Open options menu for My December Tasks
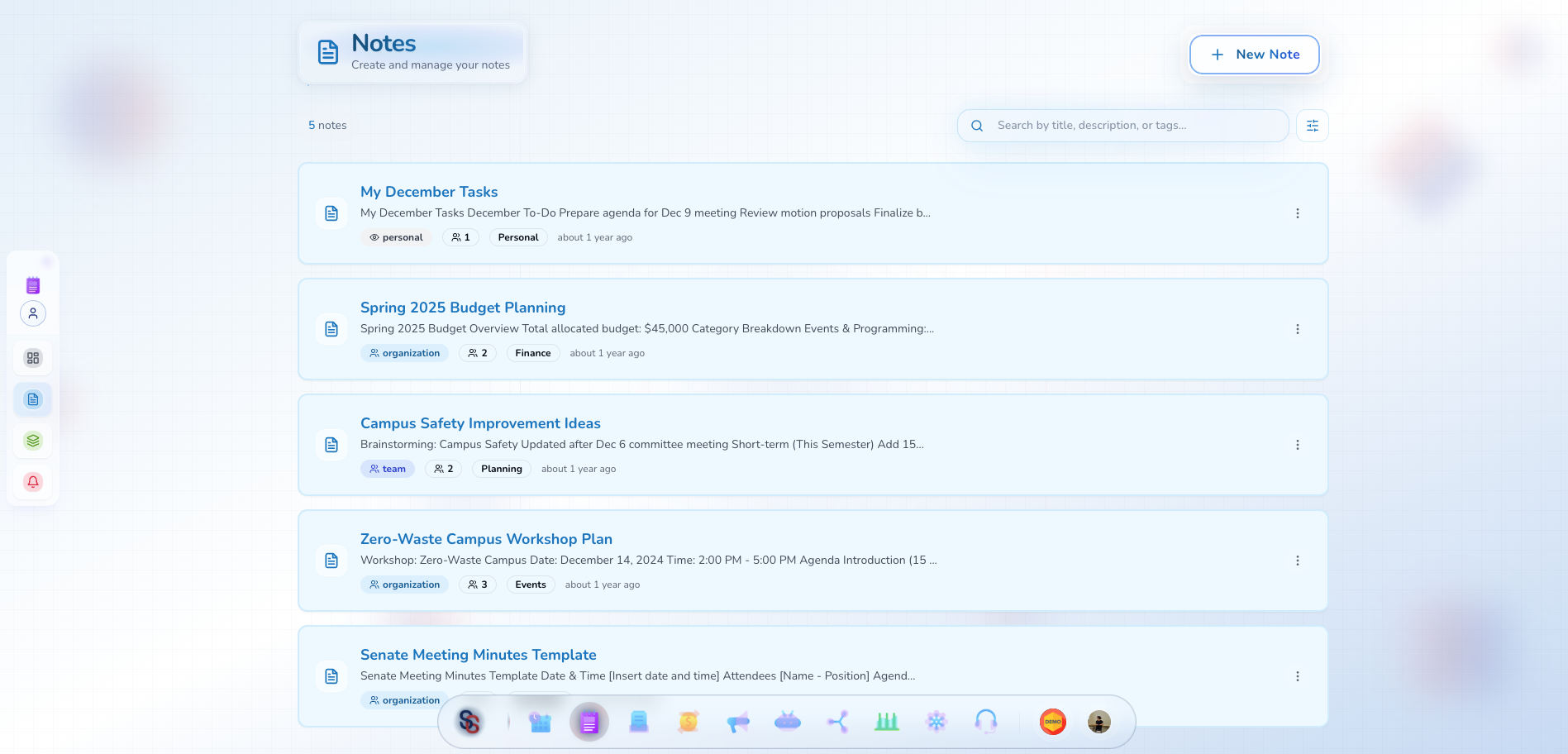1568x754 pixels. coord(1297,213)
